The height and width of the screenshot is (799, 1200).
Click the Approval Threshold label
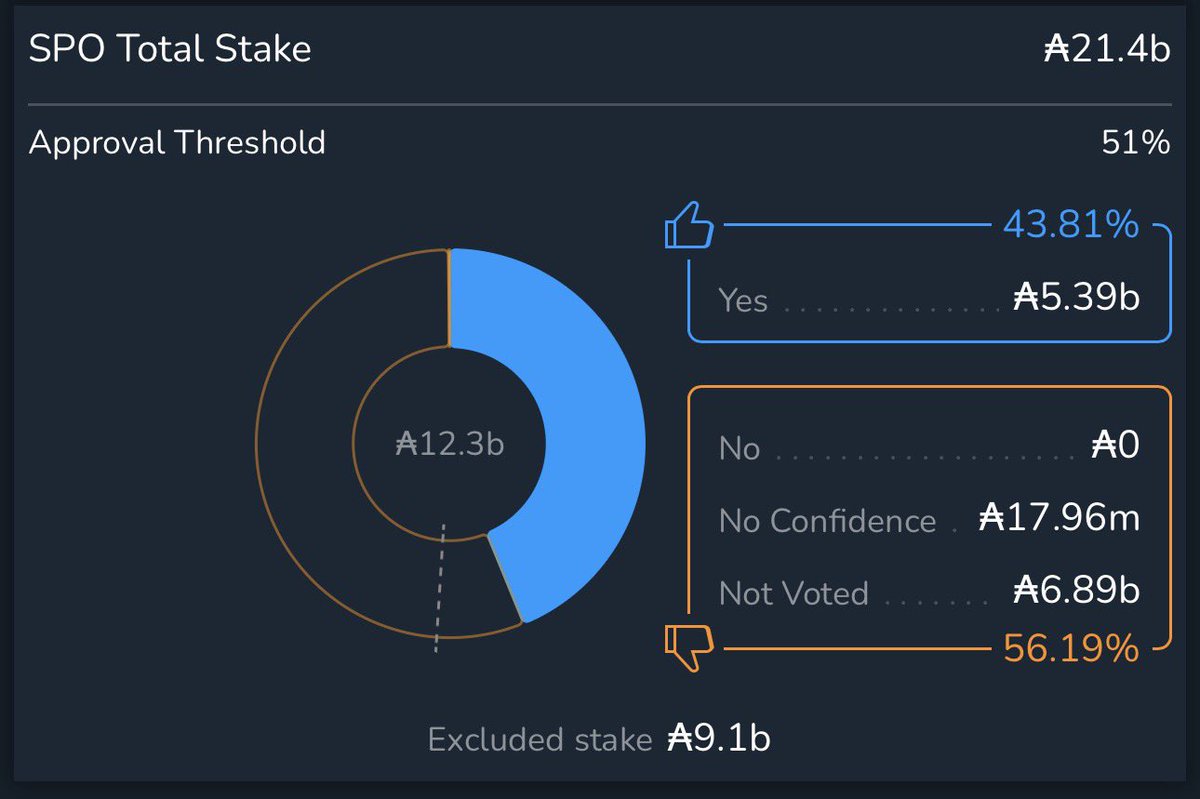[x=177, y=142]
